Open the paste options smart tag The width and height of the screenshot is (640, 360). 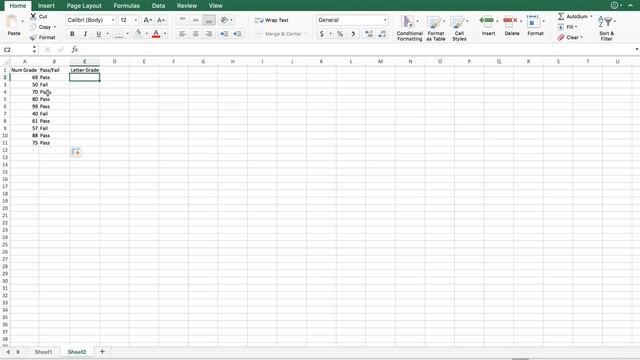(76, 152)
